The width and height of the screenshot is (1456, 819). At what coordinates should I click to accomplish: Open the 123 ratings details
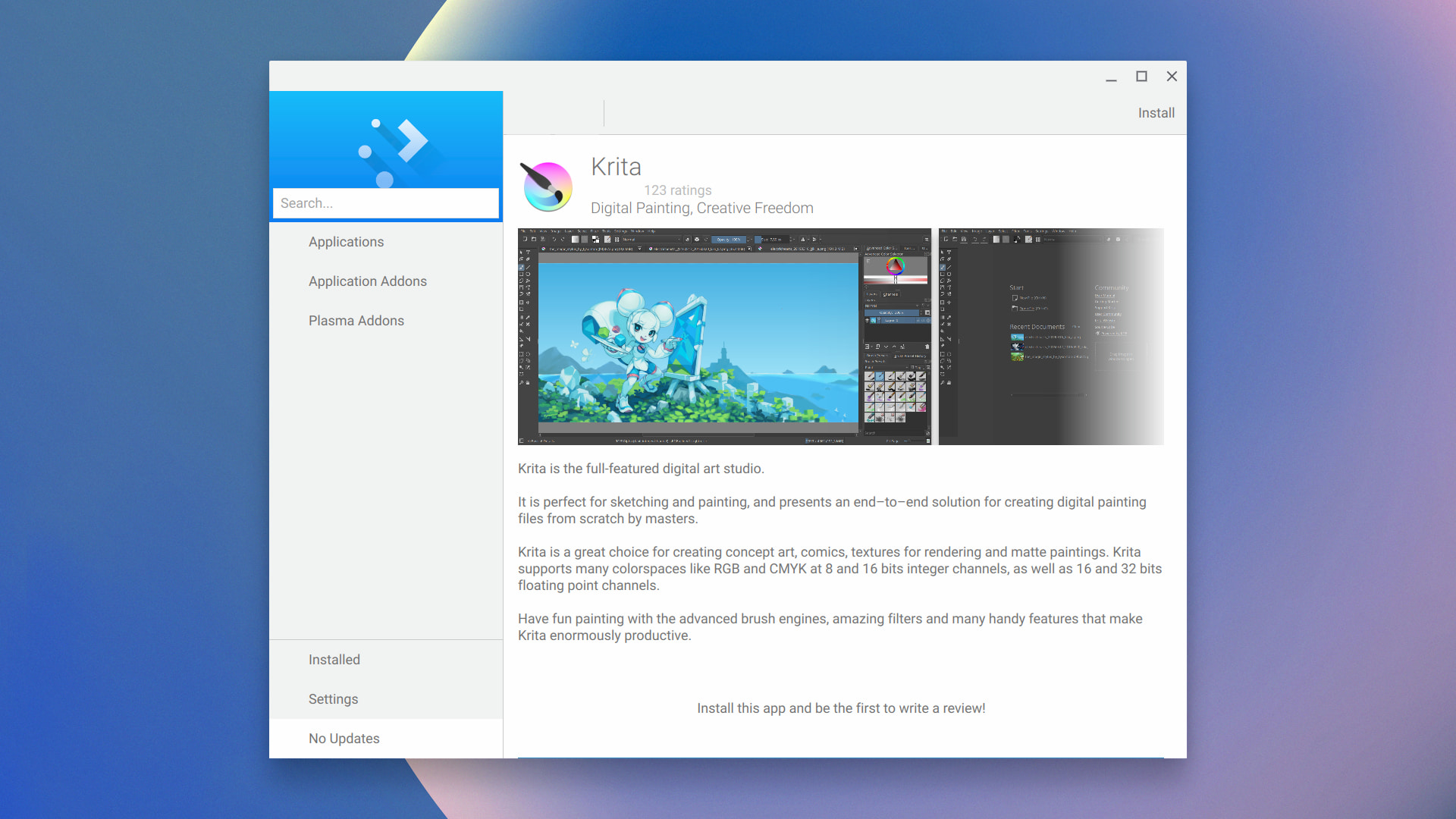coord(677,190)
